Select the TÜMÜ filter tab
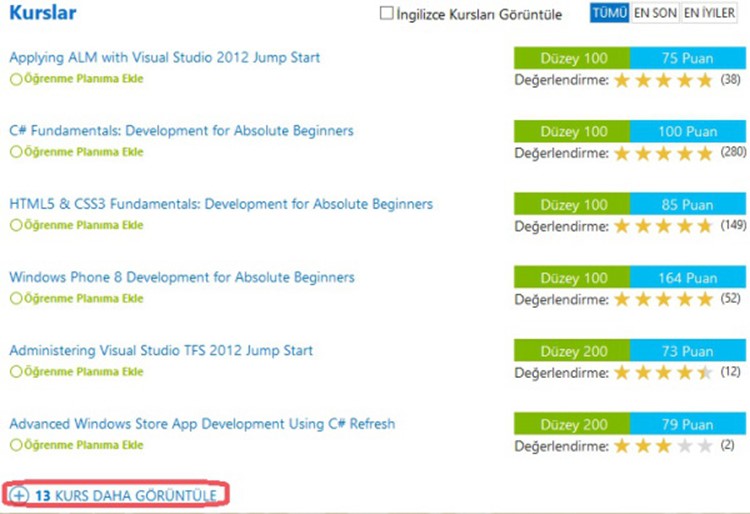The image size is (750, 514). (x=609, y=13)
